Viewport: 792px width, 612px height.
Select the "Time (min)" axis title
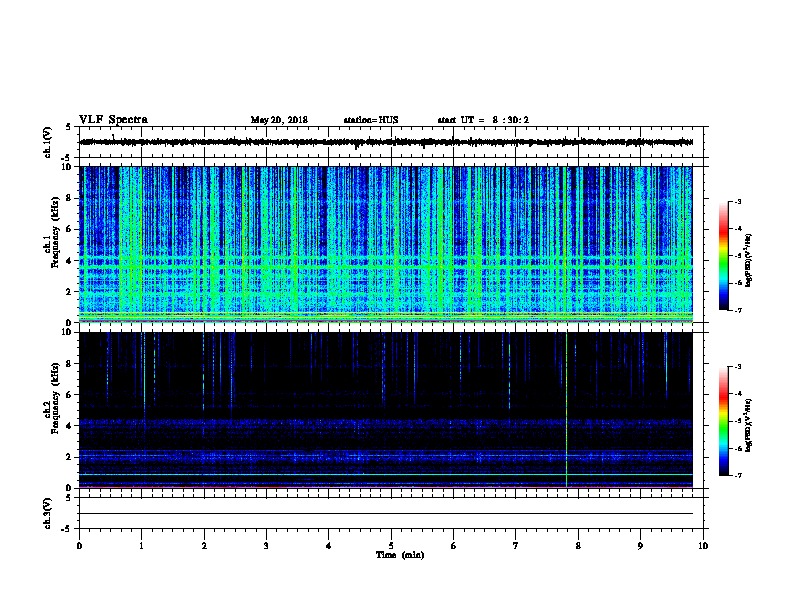click(x=400, y=555)
